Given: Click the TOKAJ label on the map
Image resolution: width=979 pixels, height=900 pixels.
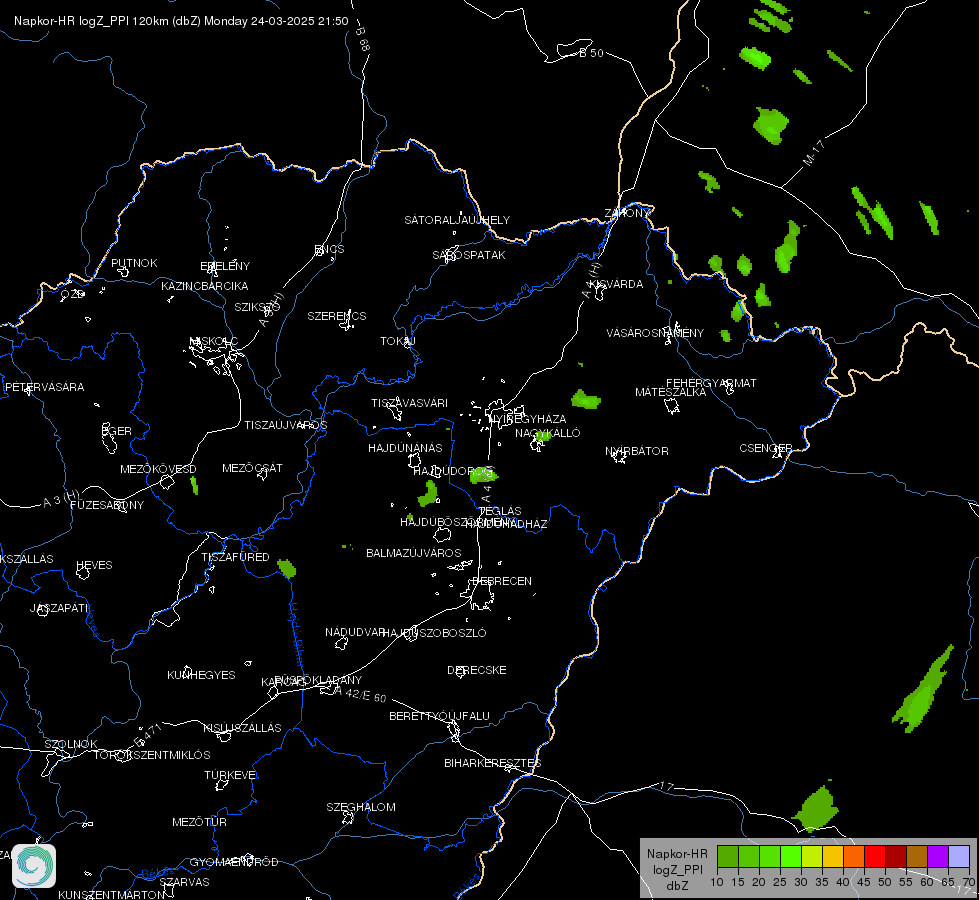Looking at the screenshot, I should (398, 341).
